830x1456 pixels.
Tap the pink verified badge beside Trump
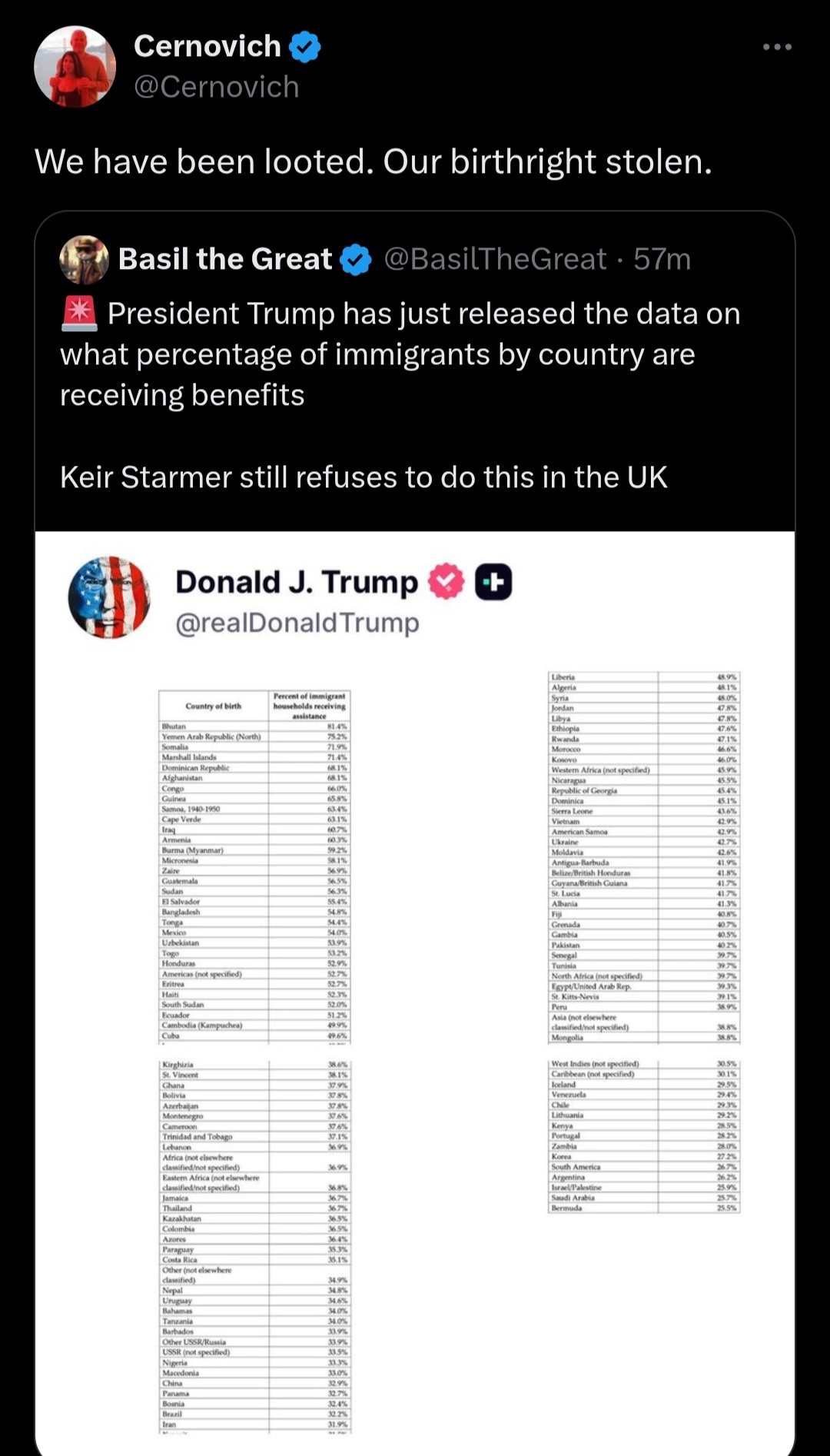pos(446,581)
